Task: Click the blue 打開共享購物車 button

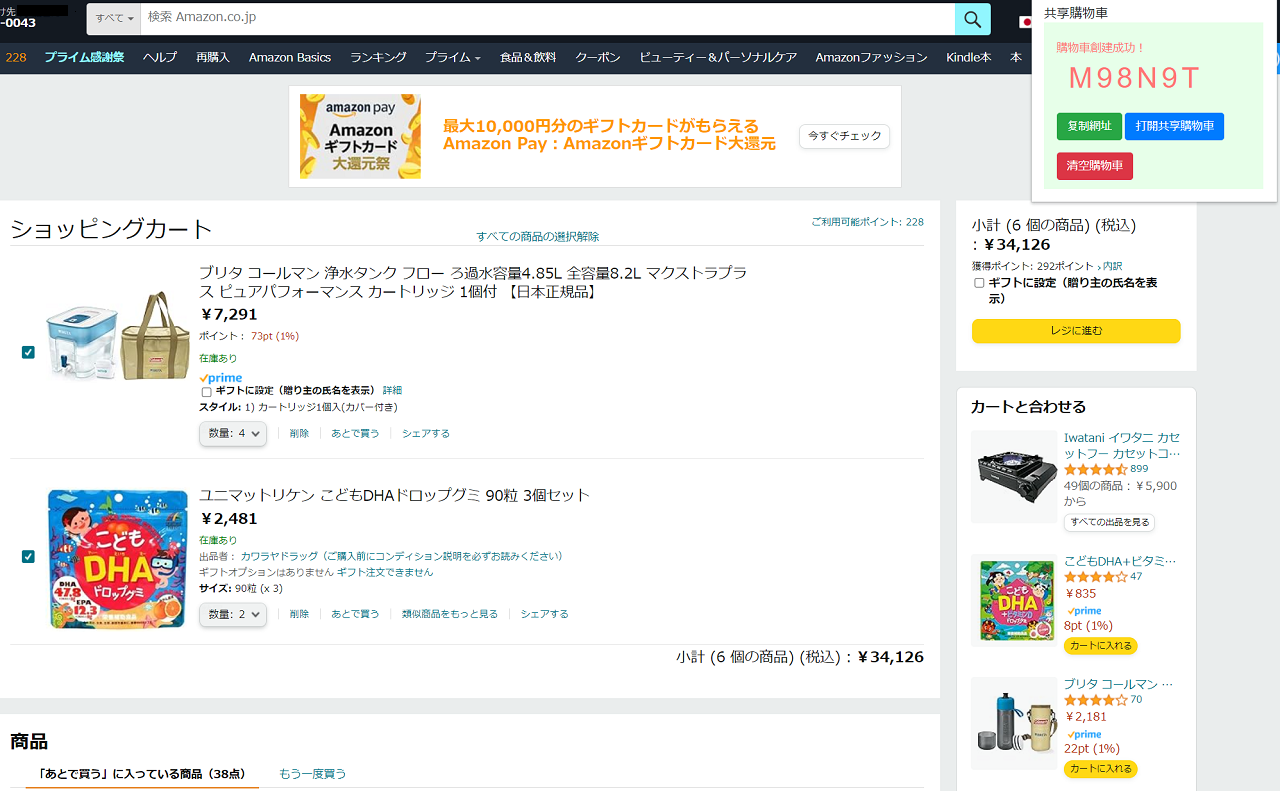Action: pos(1174,126)
